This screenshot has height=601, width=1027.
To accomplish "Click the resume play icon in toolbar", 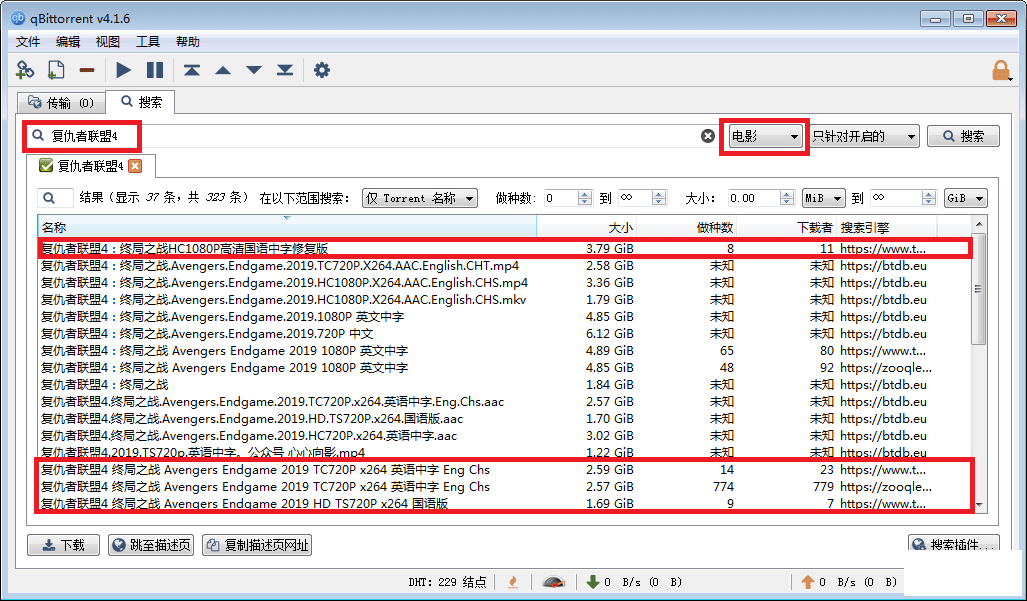I will point(123,70).
